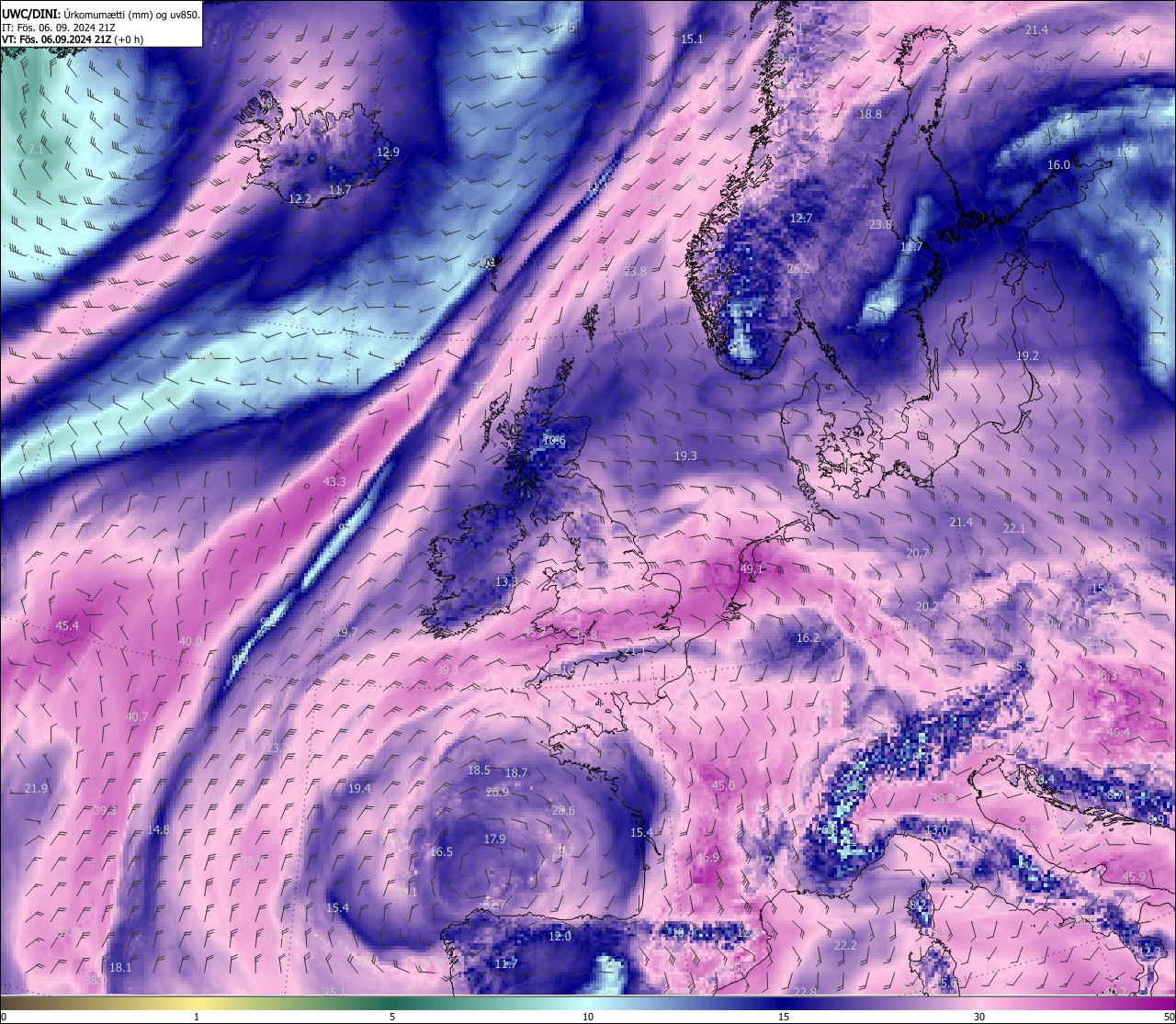Click the 21.9 value at the left edge

[36, 788]
